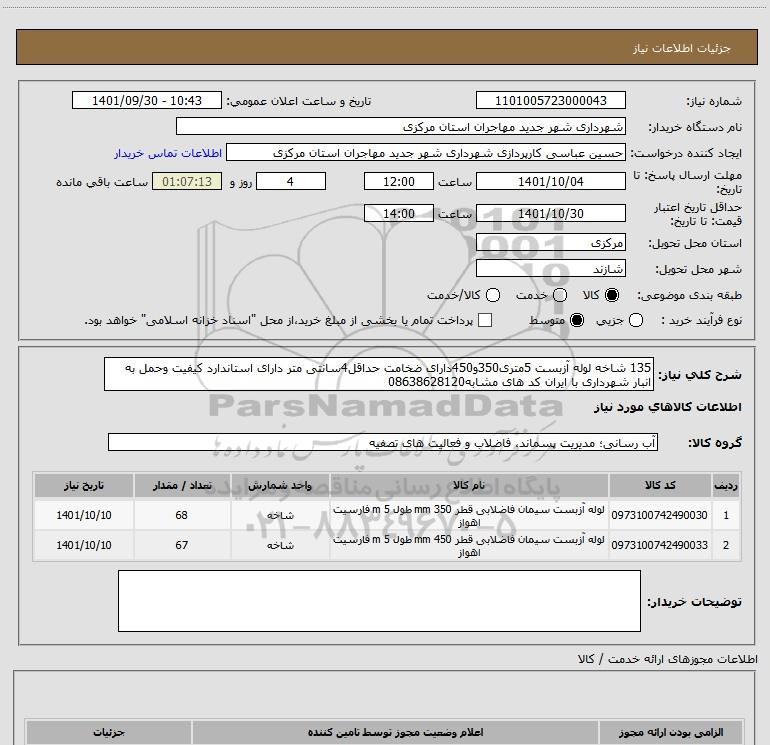Click buyer organization name field
Screen dimensions: 770x745
click(x=401, y=126)
